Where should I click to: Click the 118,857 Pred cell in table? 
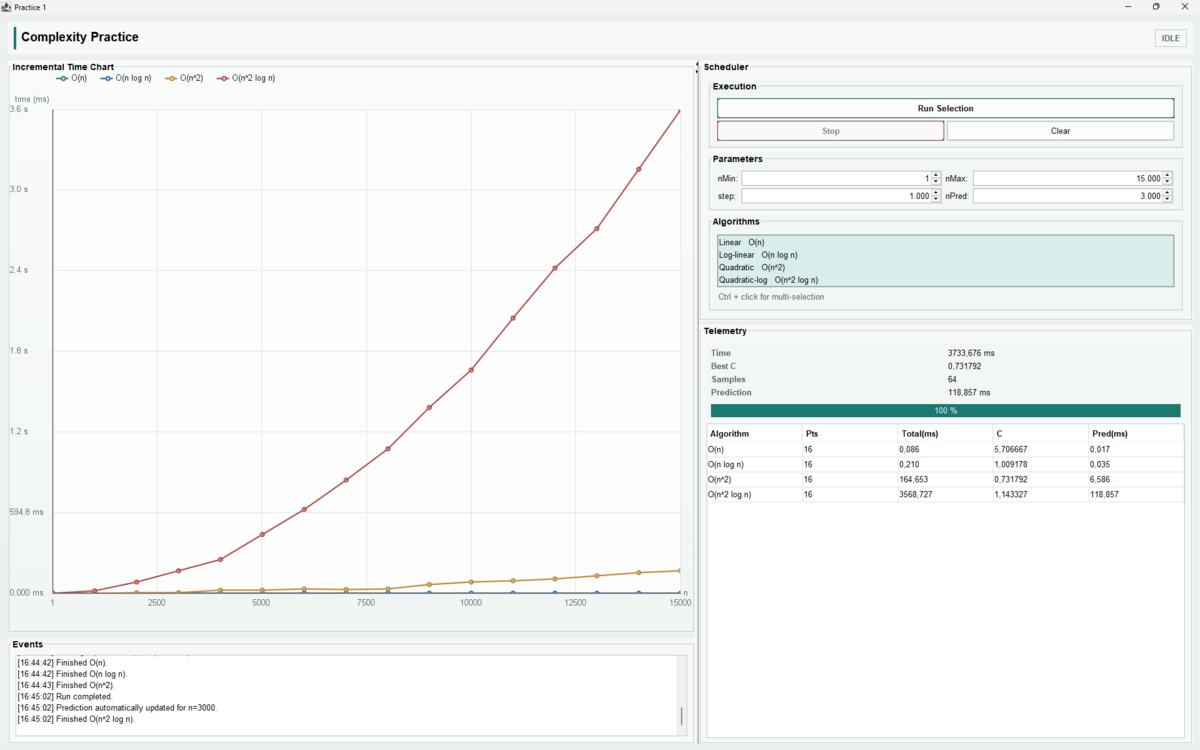pyautogui.click(x=1135, y=495)
